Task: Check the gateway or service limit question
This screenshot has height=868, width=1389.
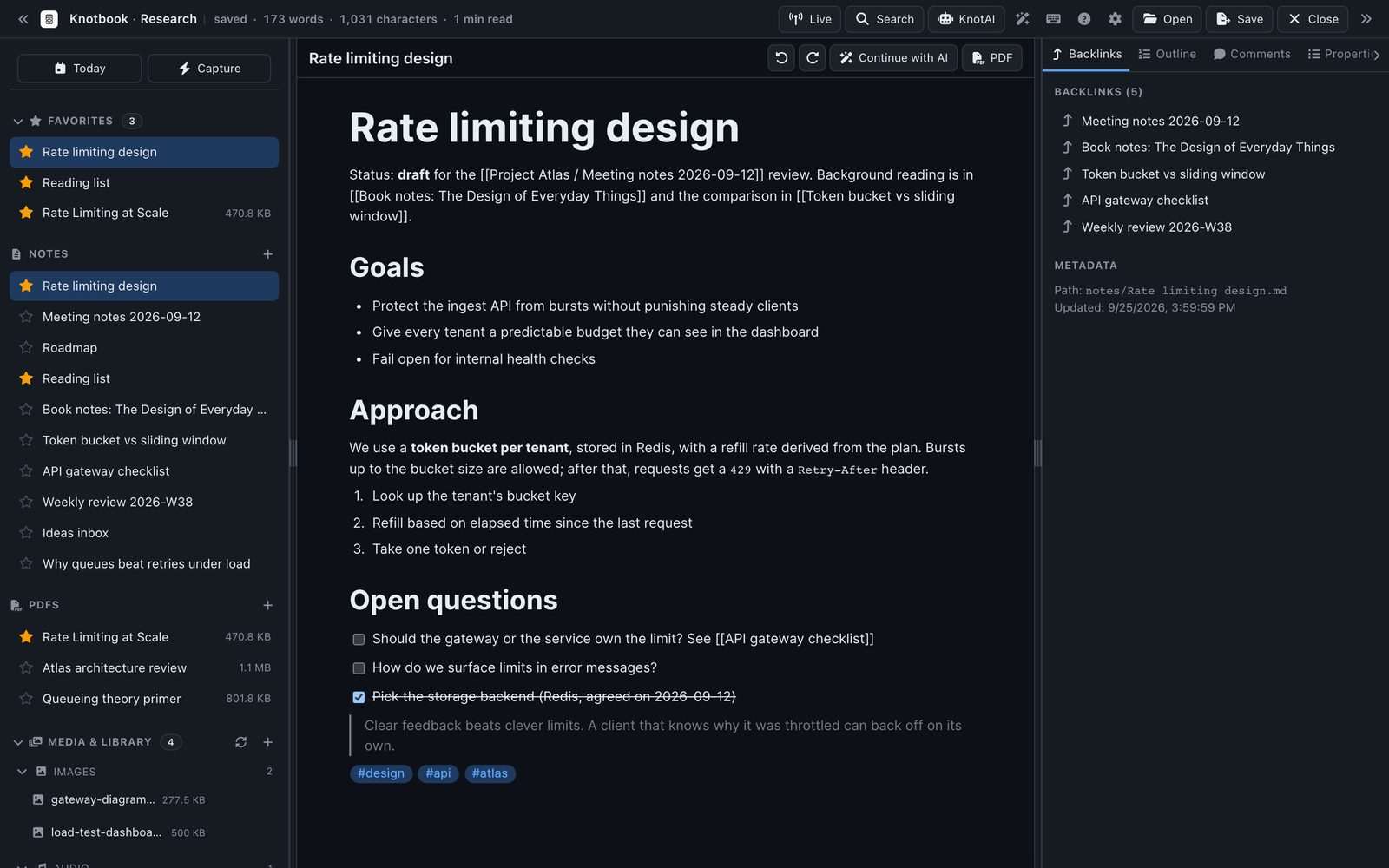Action: 359,640
